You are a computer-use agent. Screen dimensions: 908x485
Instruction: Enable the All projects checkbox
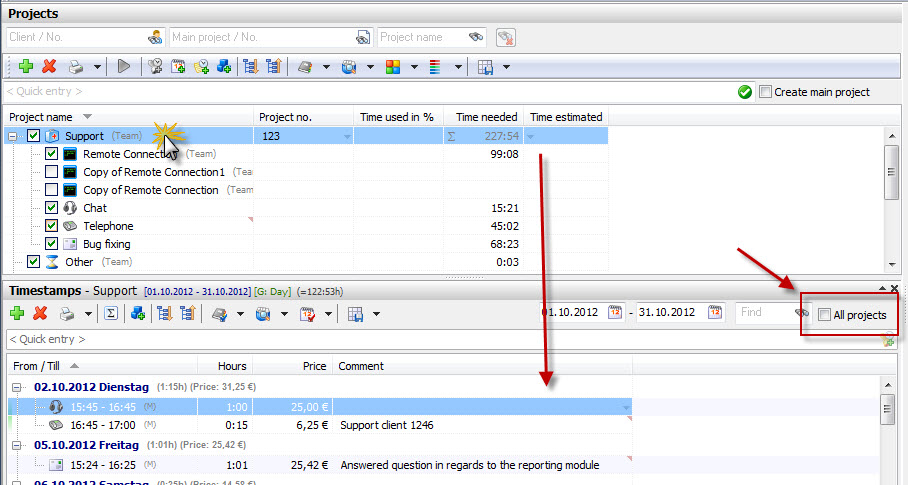tap(824, 315)
